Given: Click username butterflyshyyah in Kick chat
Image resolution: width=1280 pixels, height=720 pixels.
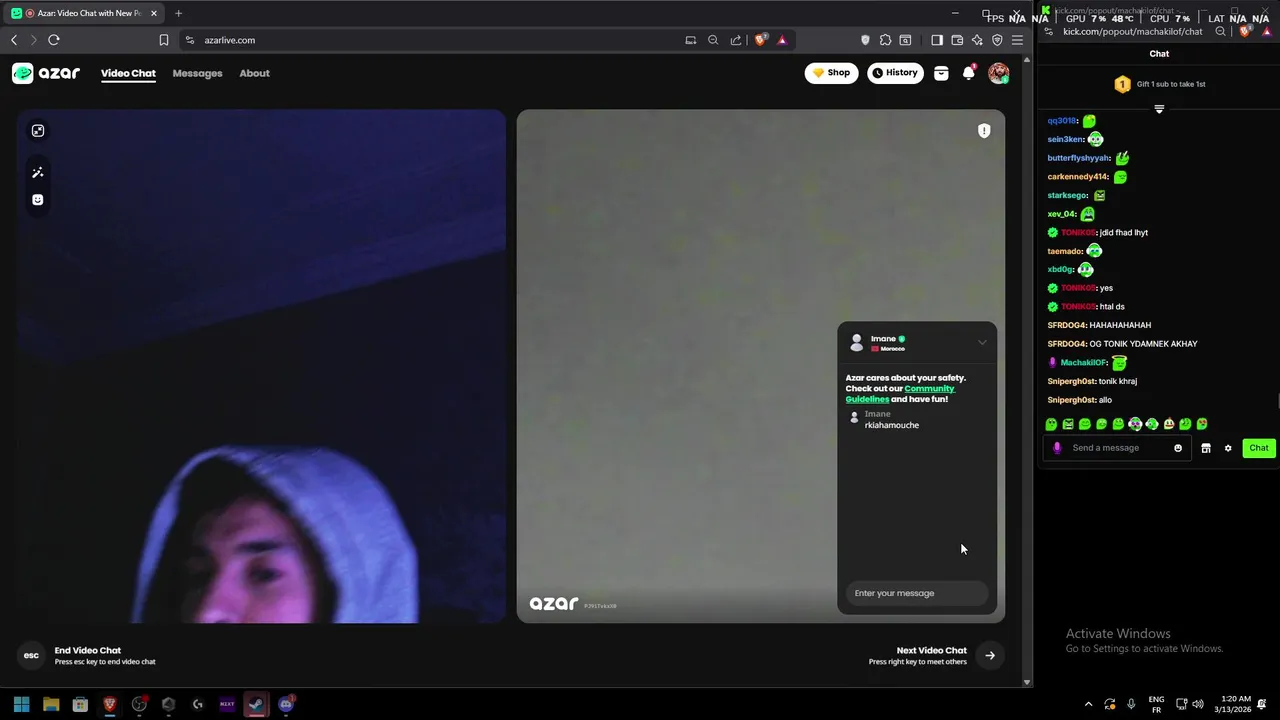Looking at the screenshot, I should [x=1079, y=158].
